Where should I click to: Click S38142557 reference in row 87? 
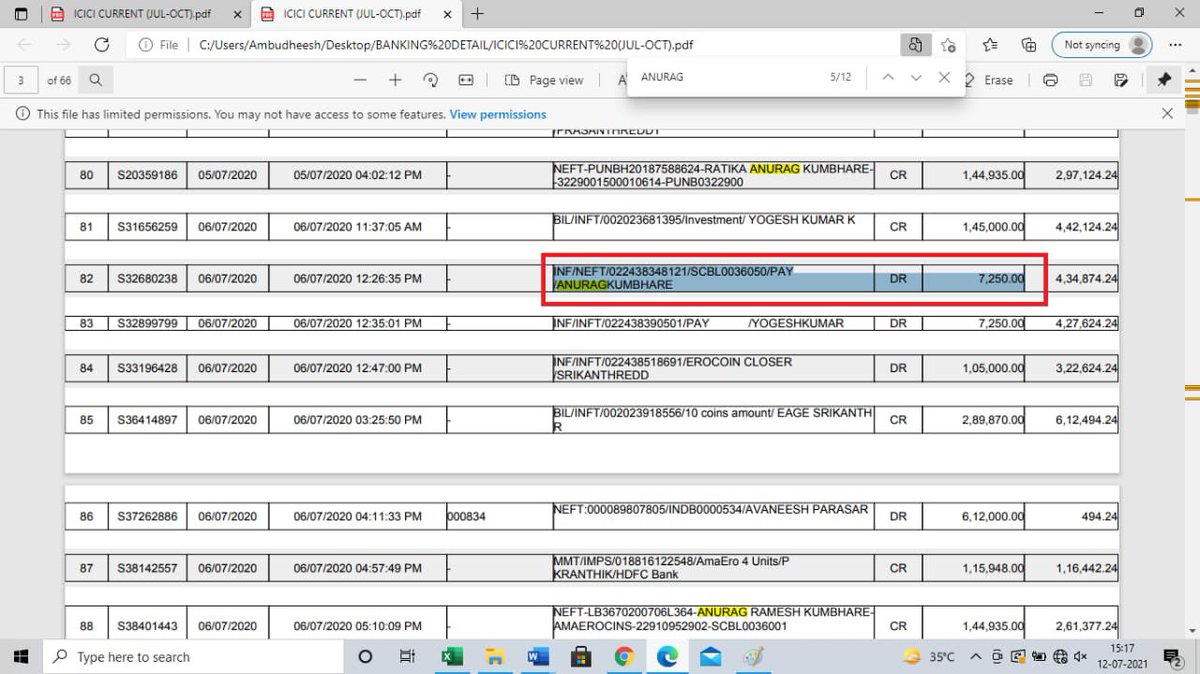click(x=146, y=568)
